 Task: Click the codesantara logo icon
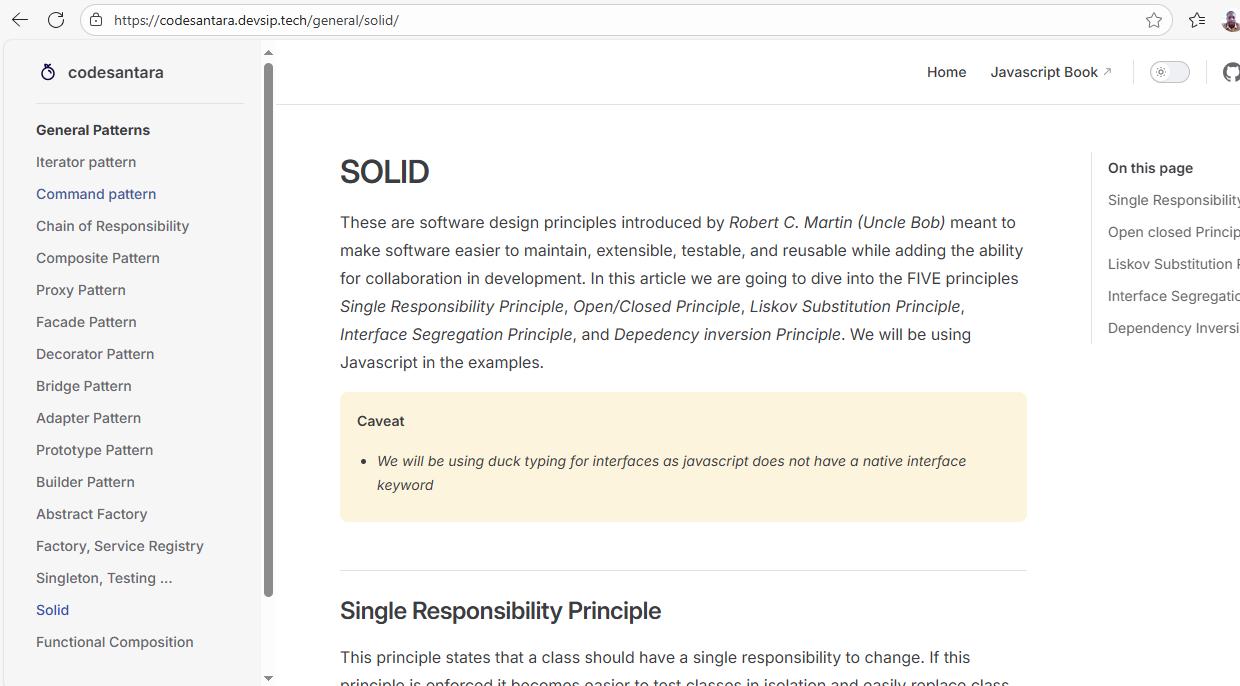(47, 72)
